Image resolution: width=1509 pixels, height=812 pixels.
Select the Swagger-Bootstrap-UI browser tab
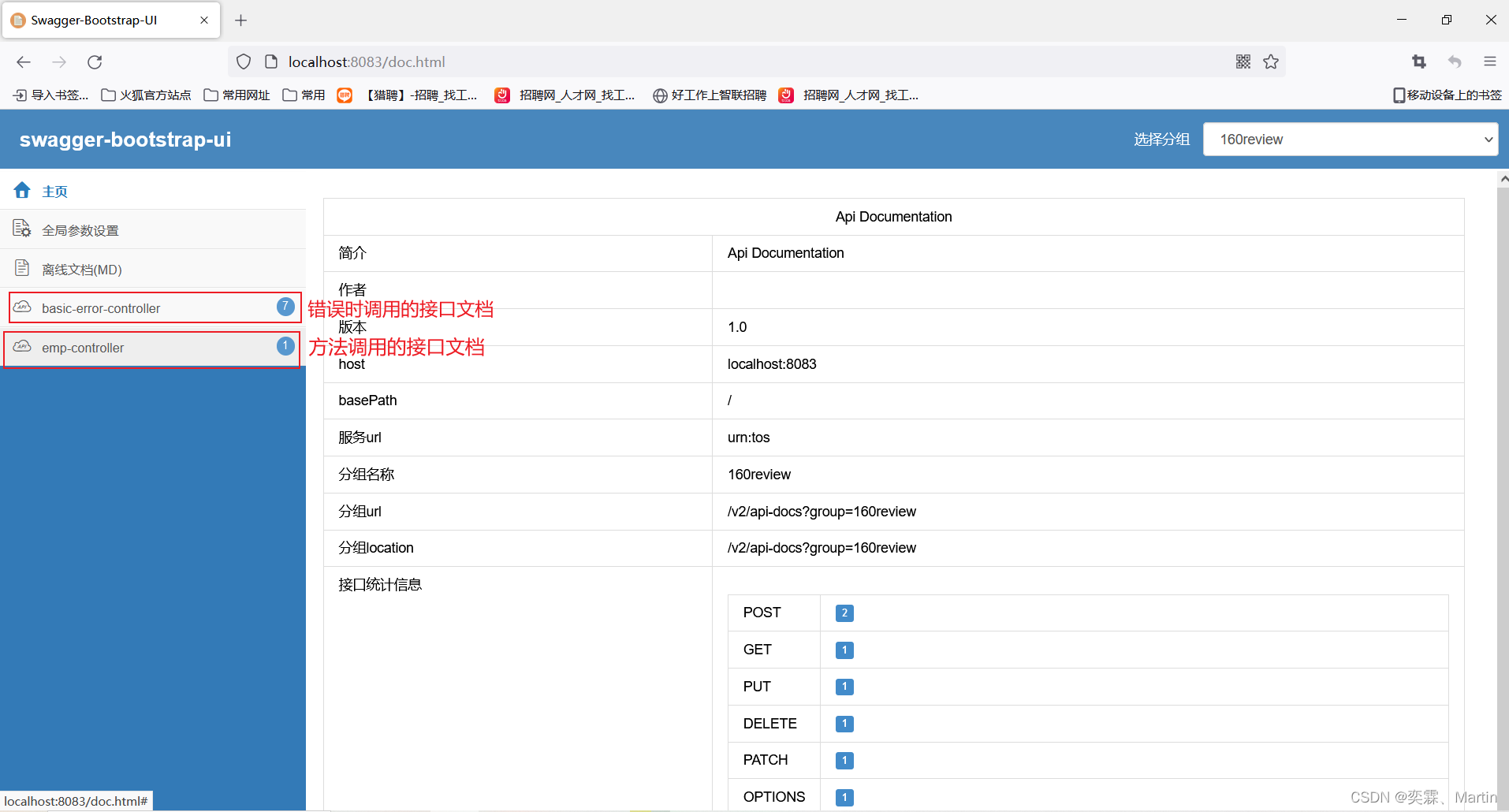[111, 20]
